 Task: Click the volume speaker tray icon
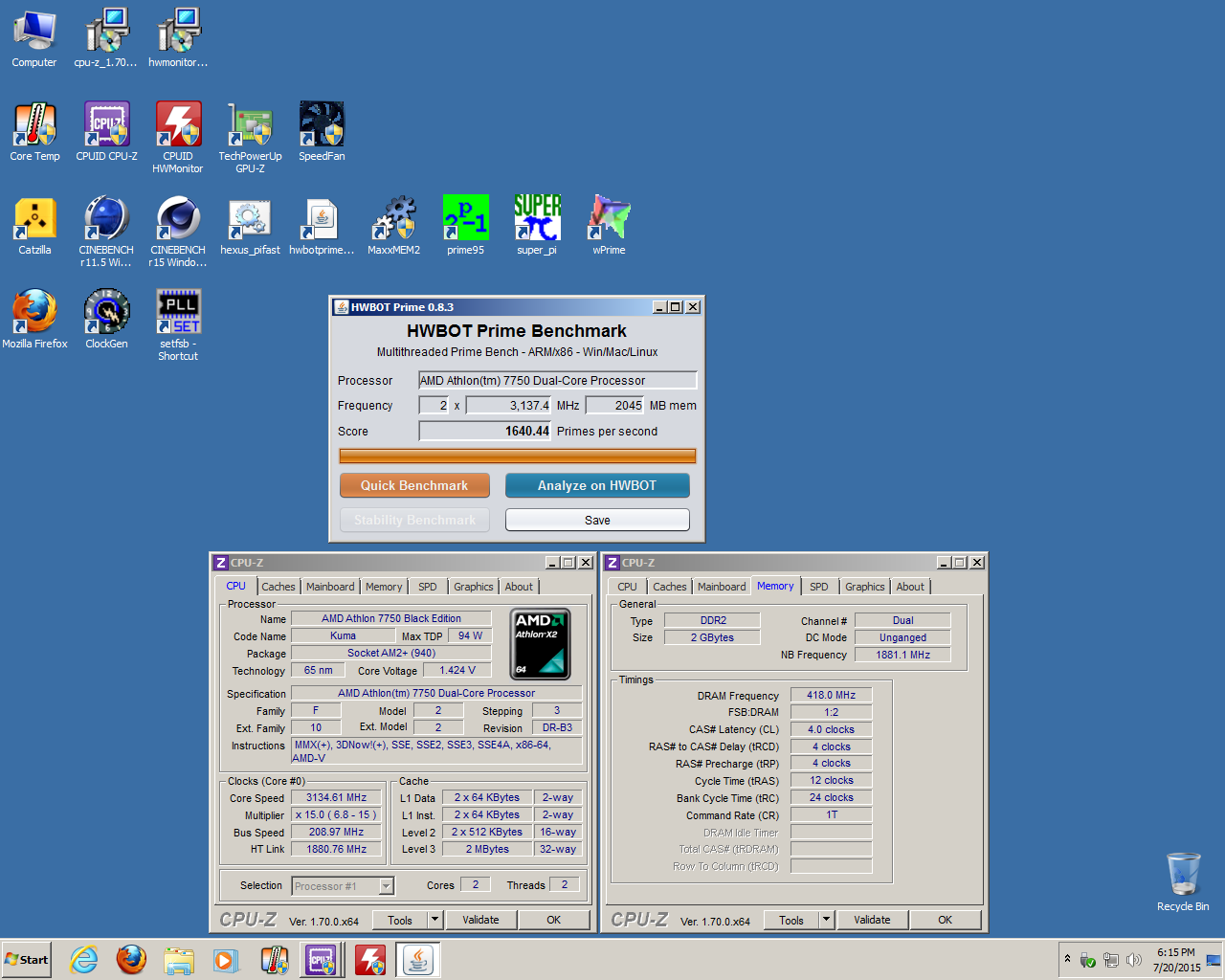click(1134, 960)
